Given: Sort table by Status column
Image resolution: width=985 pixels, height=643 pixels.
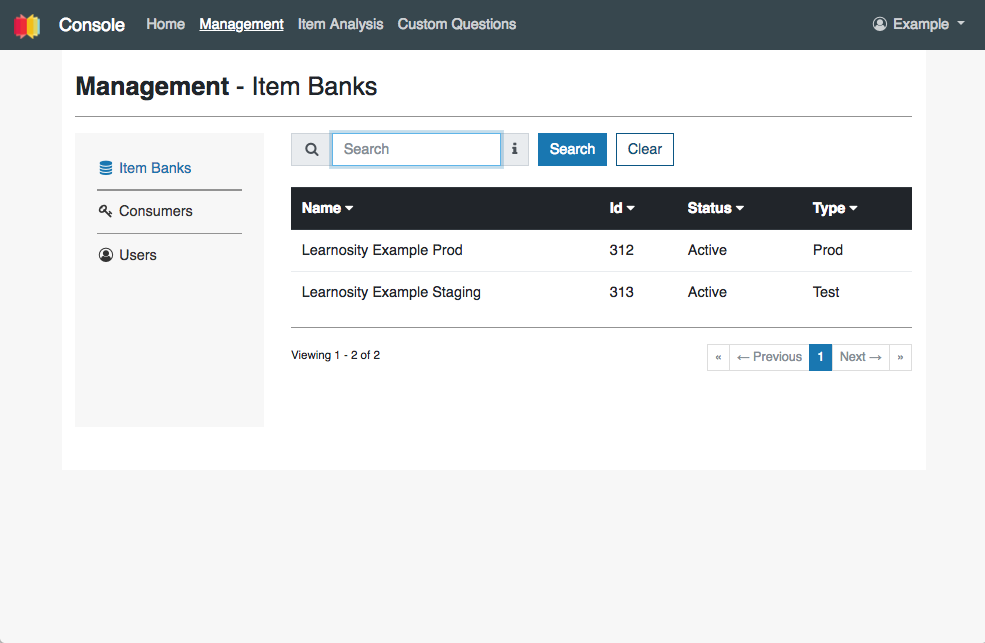Looking at the screenshot, I should (x=716, y=208).
